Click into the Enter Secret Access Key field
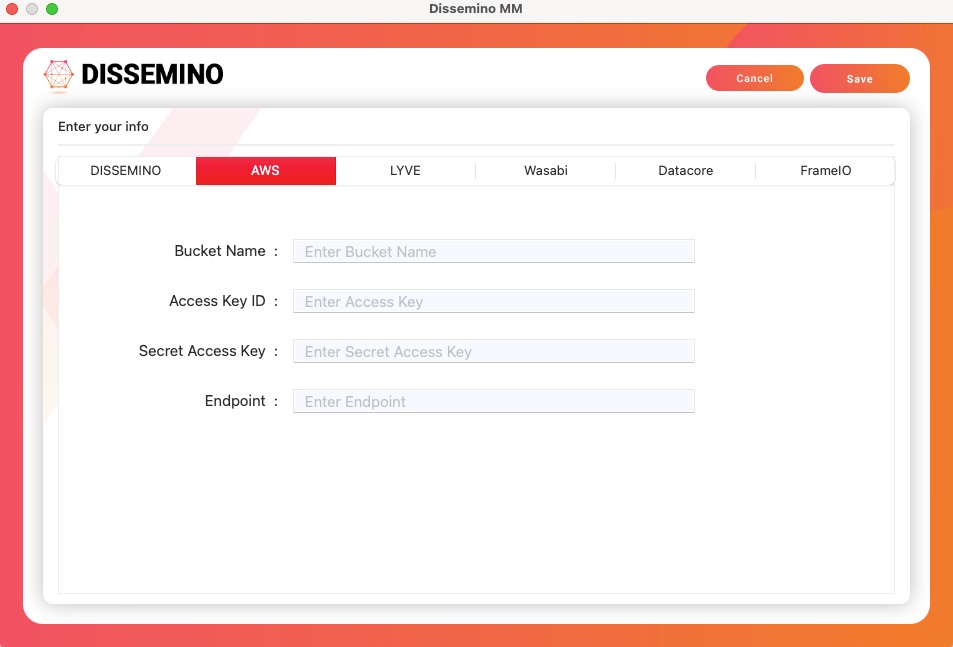Screen dimensions: 953x647 point(493,351)
